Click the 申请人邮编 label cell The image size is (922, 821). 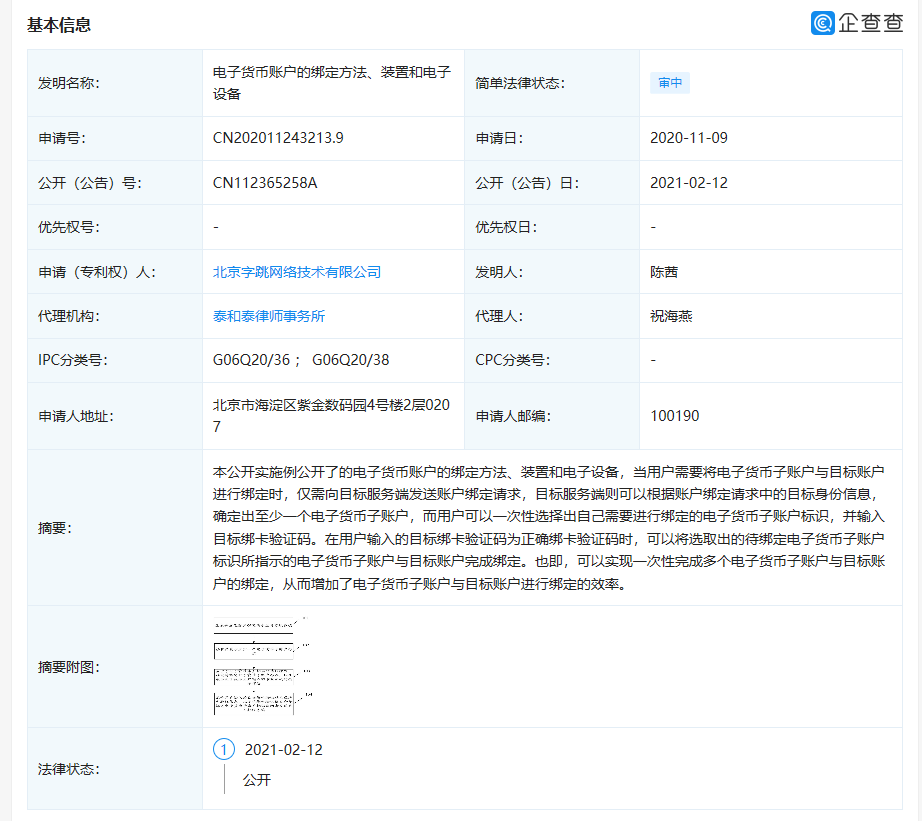pos(552,416)
